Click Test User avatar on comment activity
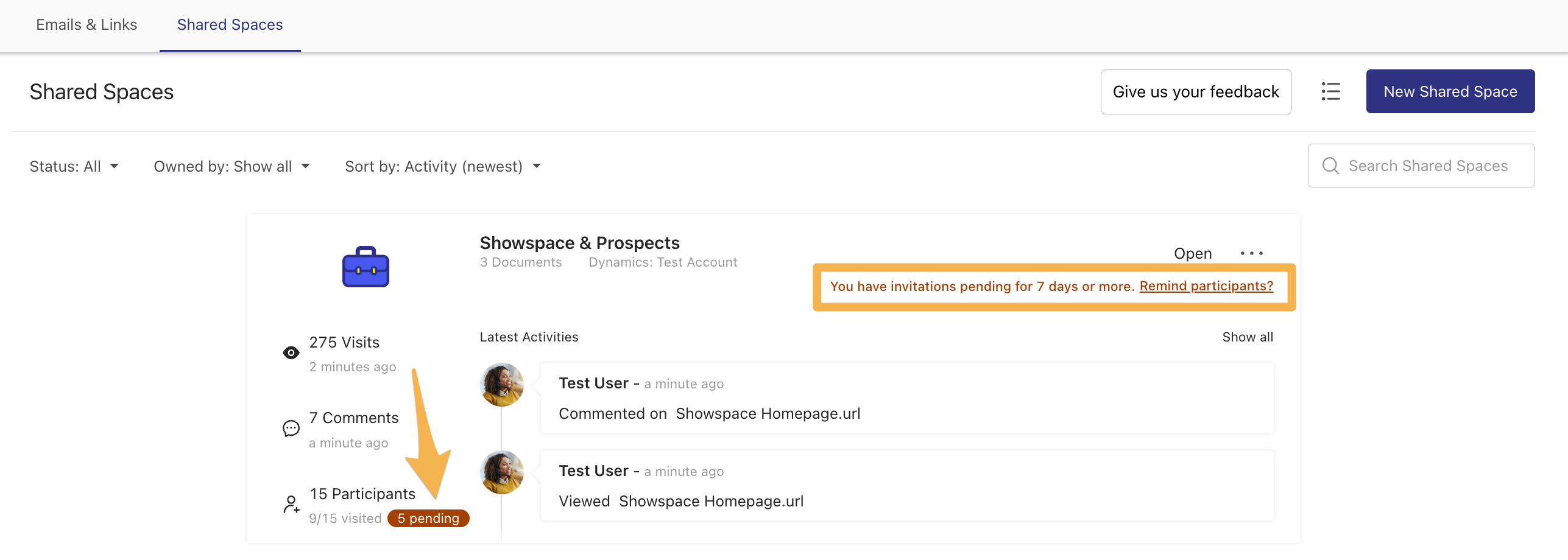This screenshot has width=1568, height=560. click(x=502, y=385)
